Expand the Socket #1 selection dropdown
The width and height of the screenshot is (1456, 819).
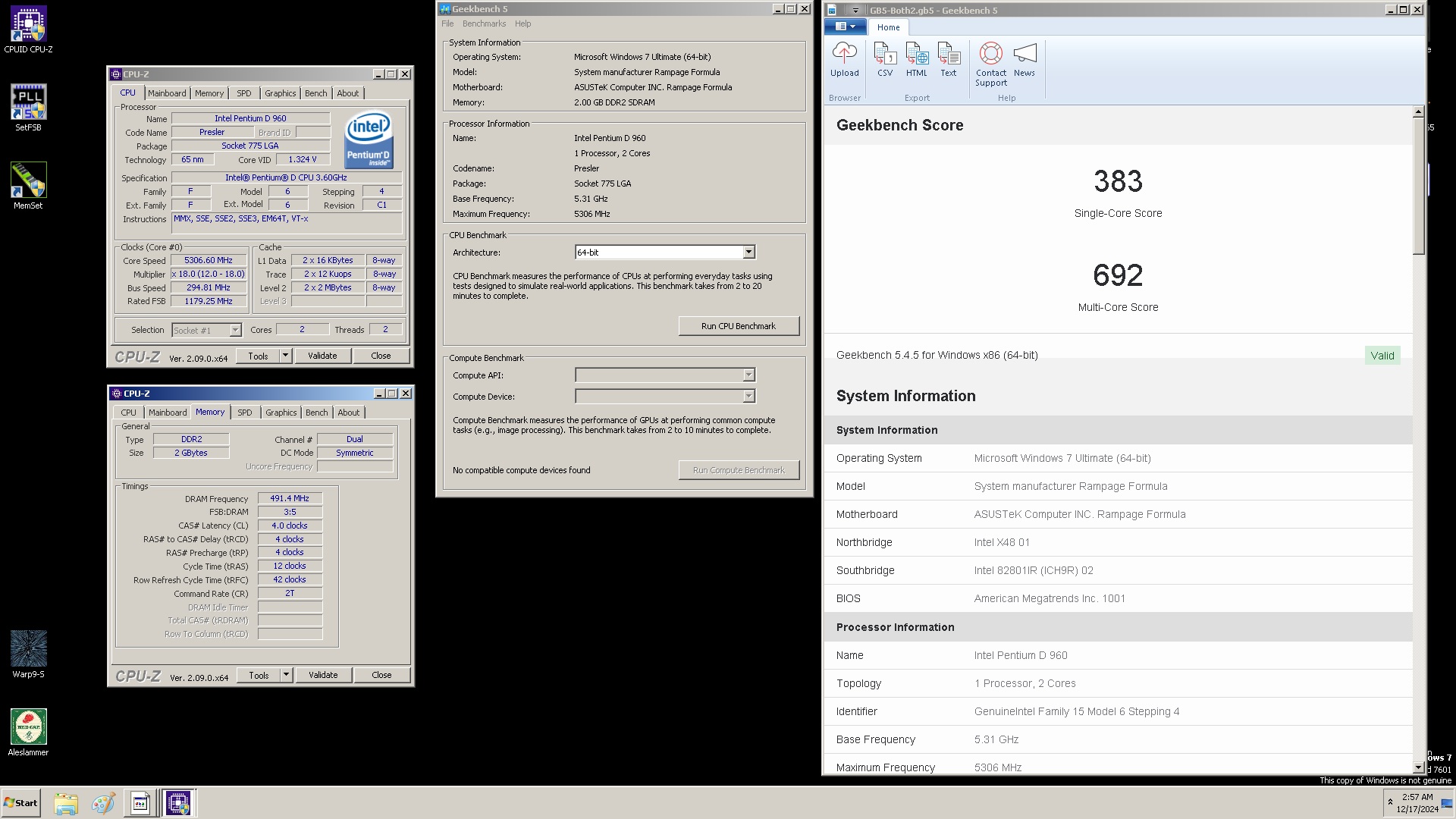[x=235, y=331]
